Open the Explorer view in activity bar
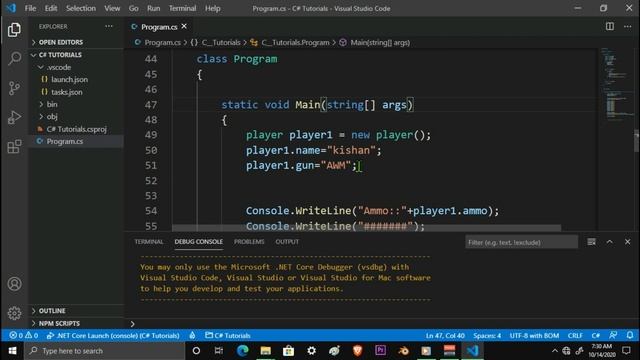The height and width of the screenshot is (360, 640). pos(14,30)
